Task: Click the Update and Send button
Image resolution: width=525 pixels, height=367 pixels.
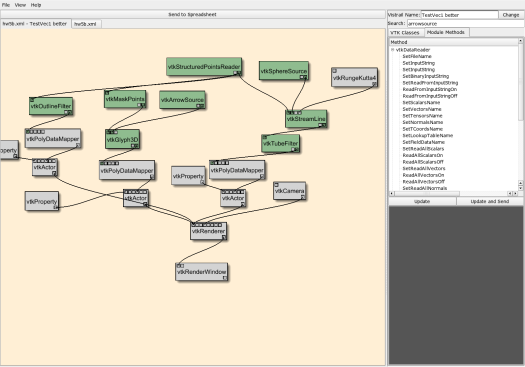Action: (x=490, y=201)
